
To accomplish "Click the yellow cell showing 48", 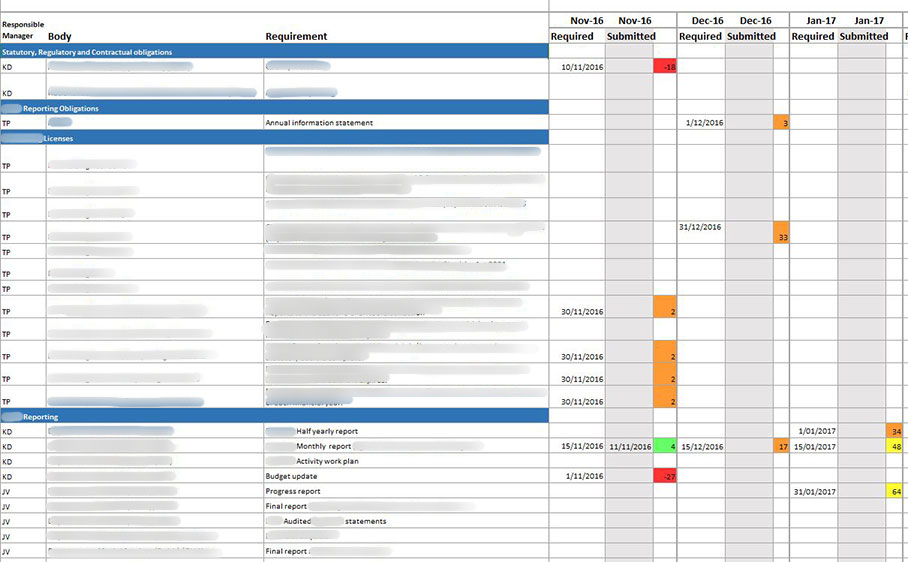I will point(895,446).
